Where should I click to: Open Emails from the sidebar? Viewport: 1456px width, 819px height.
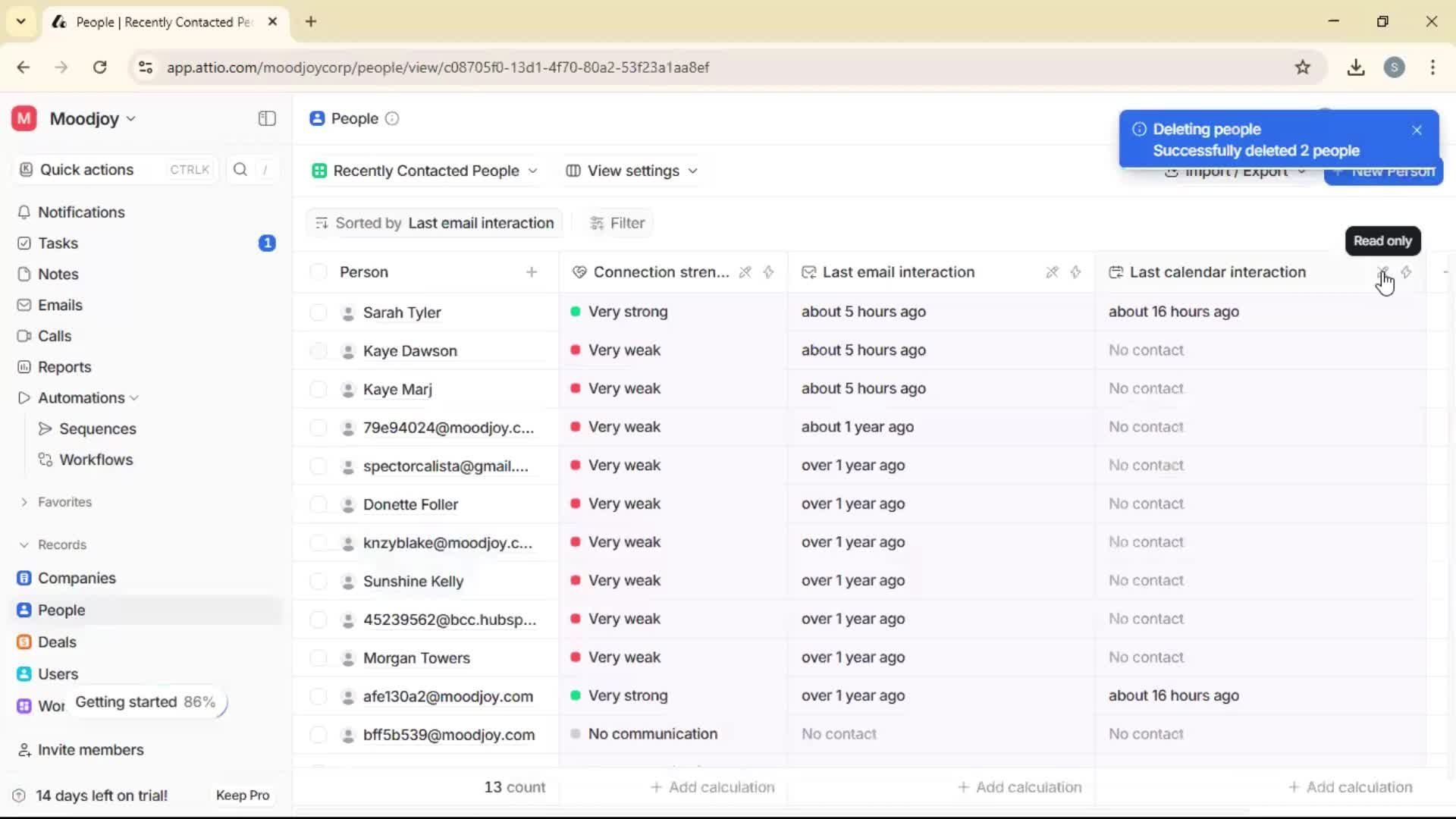click(60, 305)
